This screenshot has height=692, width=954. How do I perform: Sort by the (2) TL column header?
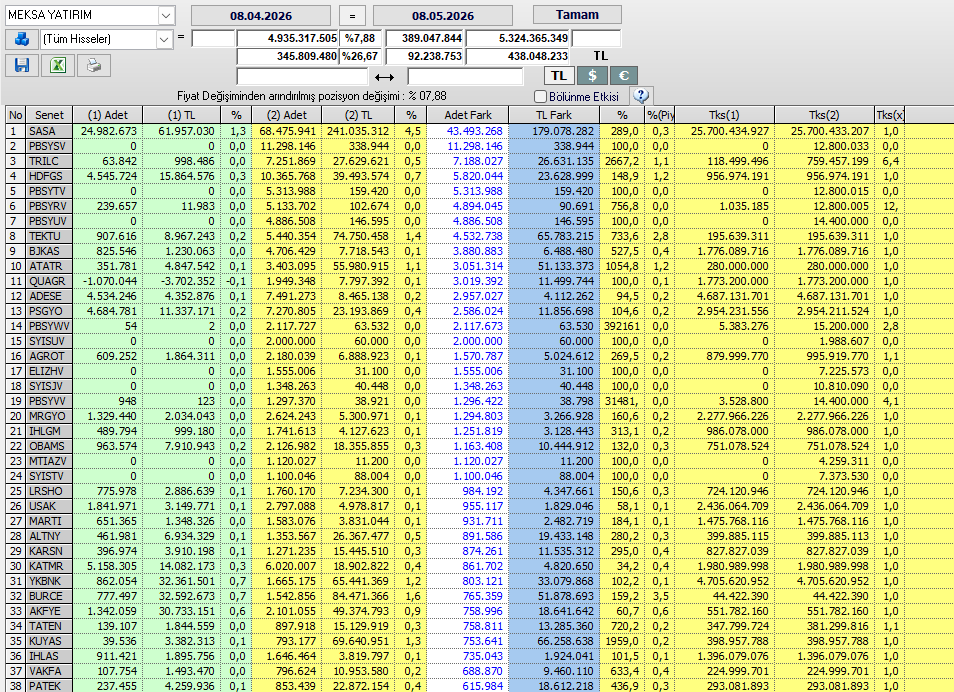[359, 114]
